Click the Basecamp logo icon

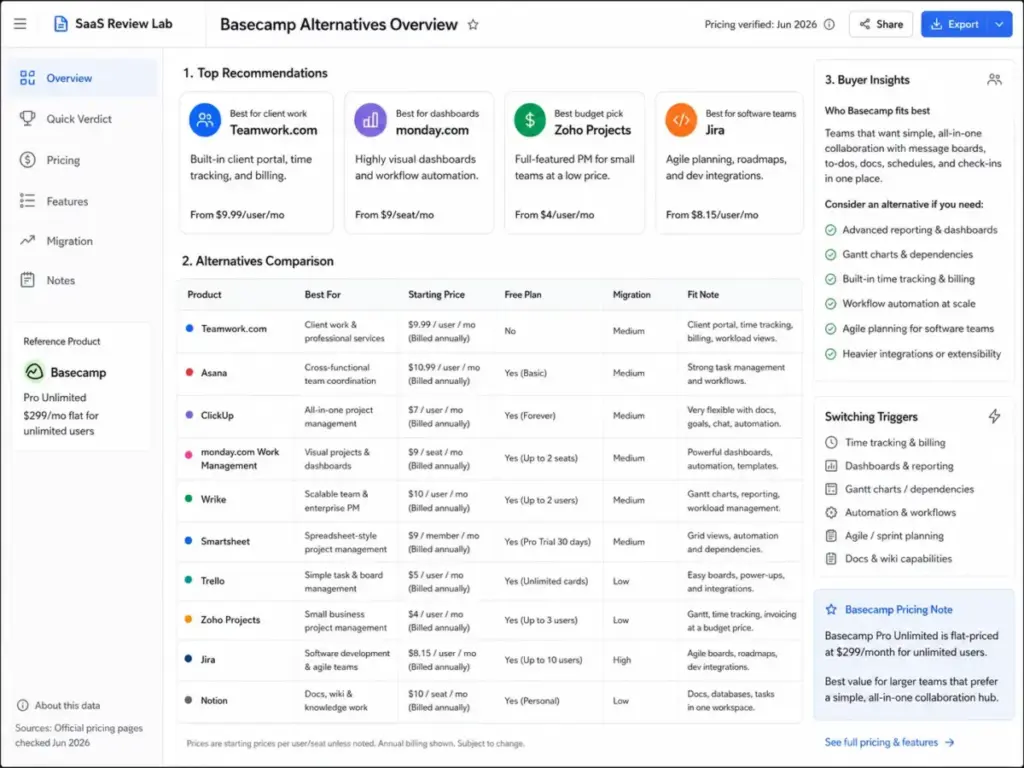pyautogui.click(x=34, y=372)
